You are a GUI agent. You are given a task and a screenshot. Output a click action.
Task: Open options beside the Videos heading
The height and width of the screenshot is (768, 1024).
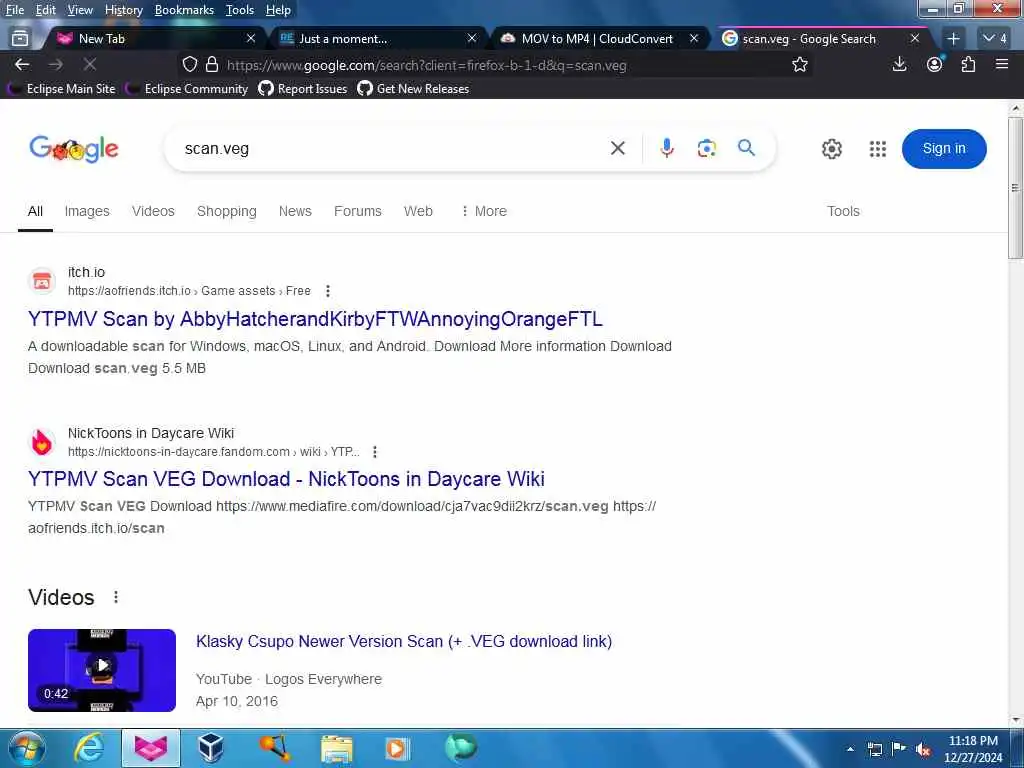[116, 597]
